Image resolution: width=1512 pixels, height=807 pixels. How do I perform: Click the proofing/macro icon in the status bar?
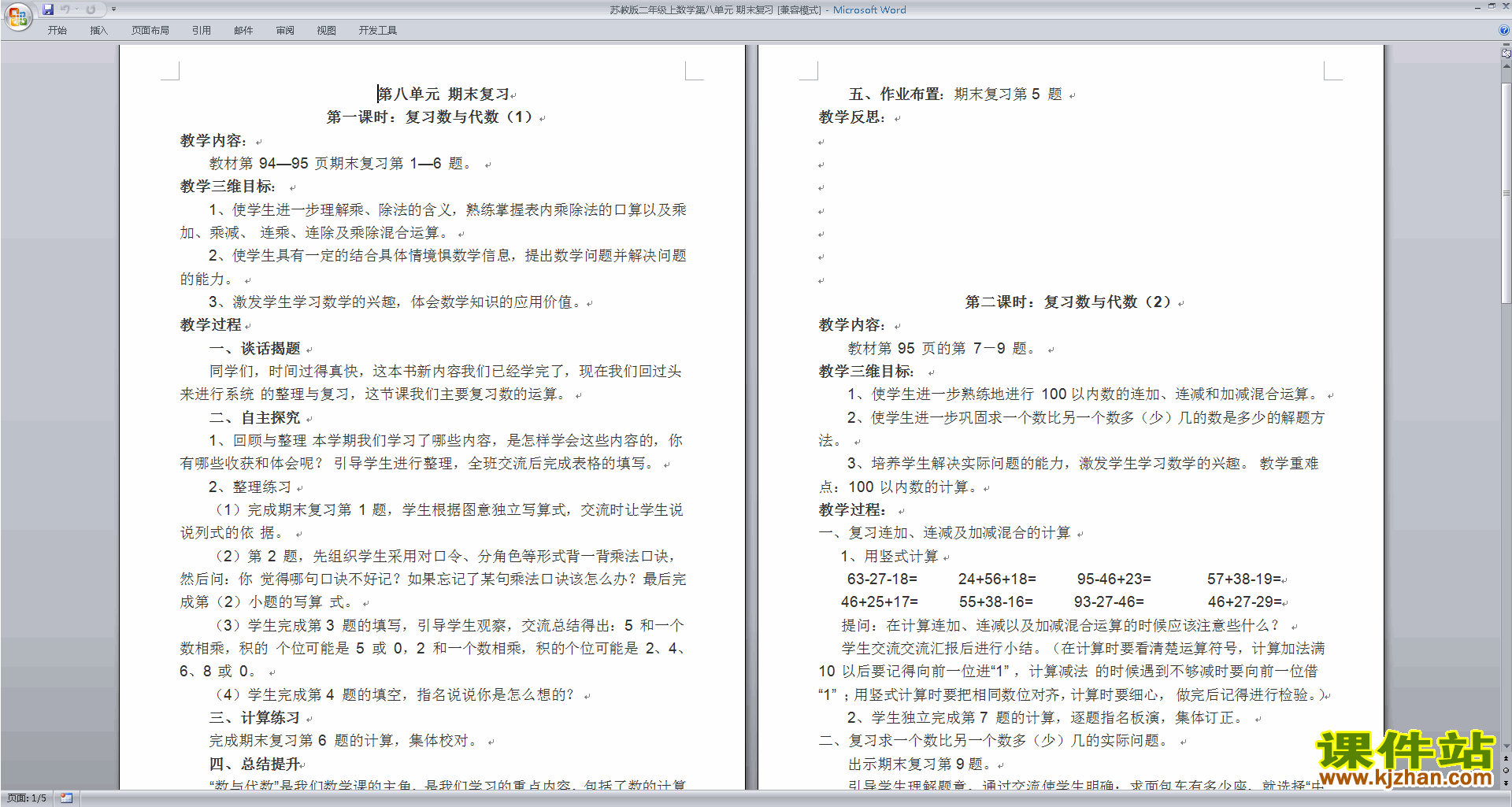pos(67,798)
